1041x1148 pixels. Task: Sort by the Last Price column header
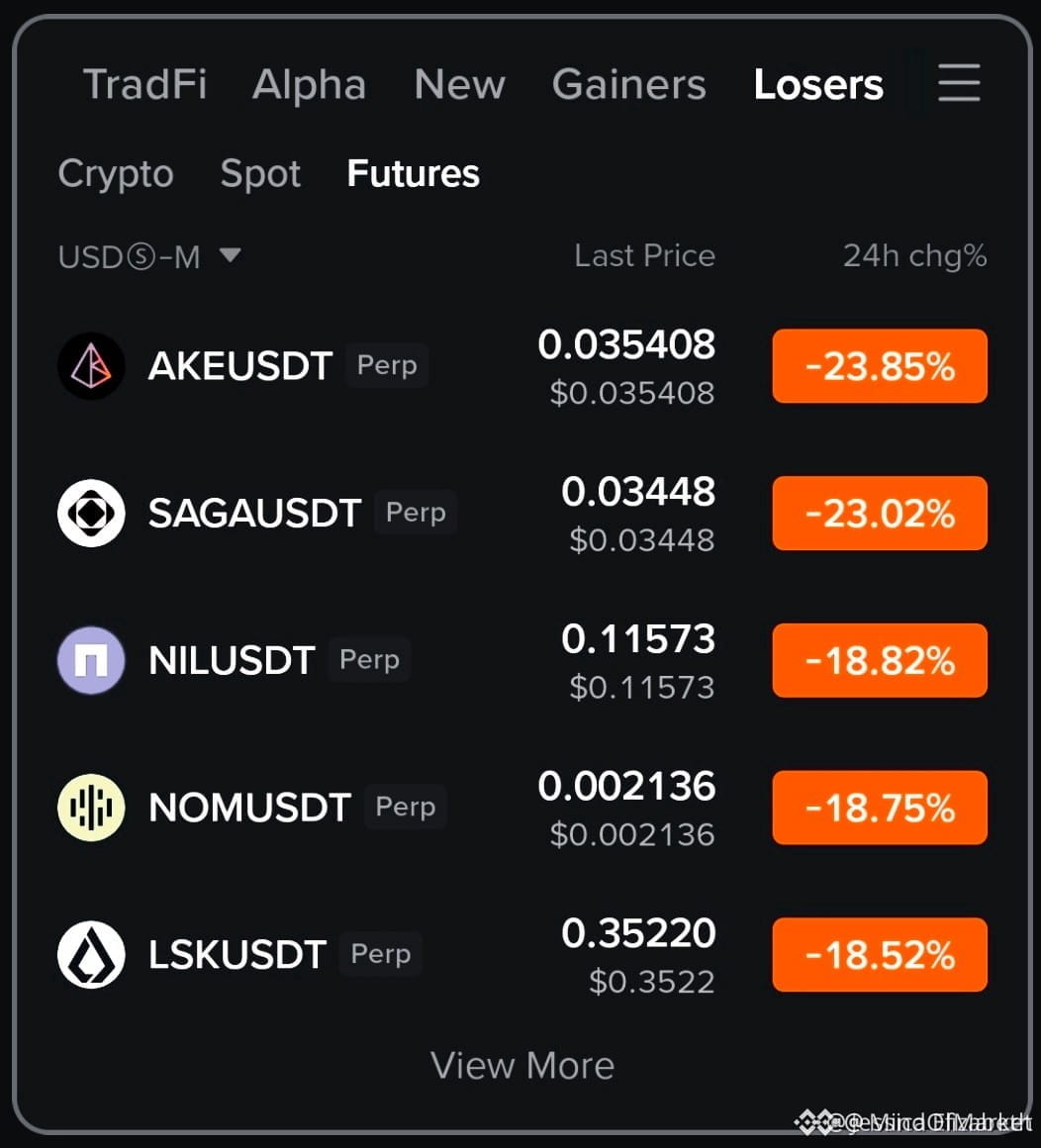644,255
